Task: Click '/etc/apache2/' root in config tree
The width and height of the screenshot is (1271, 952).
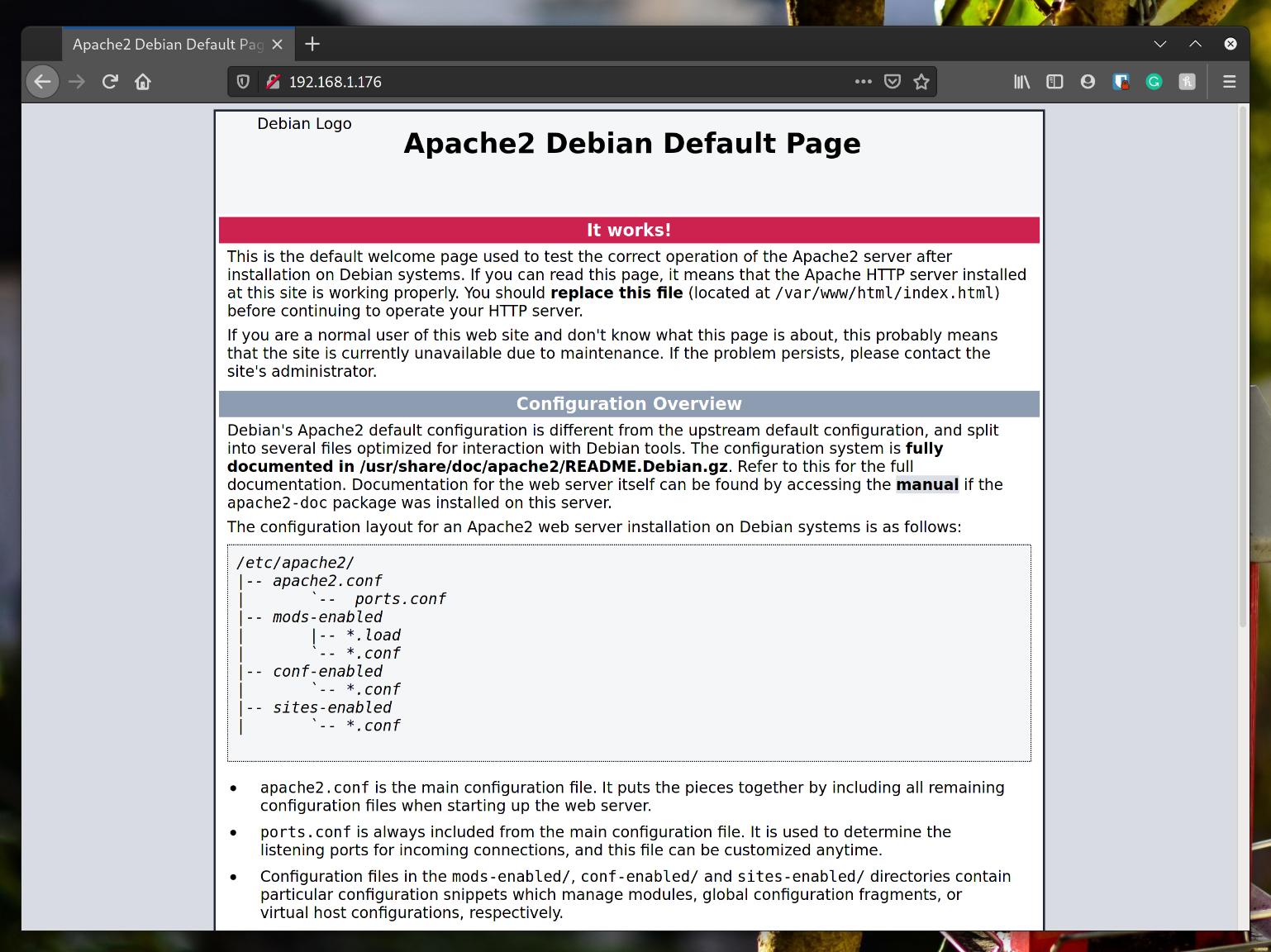Action: point(295,563)
